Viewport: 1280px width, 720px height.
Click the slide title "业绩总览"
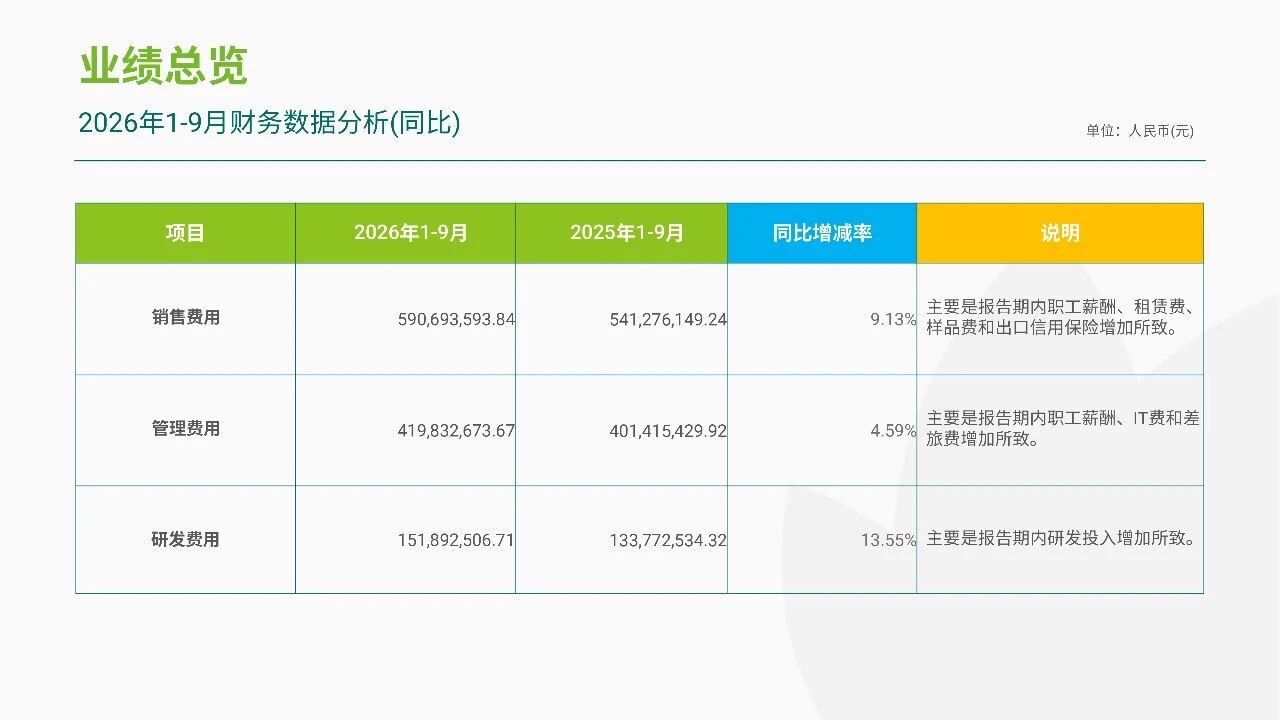[x=163, y=67]
